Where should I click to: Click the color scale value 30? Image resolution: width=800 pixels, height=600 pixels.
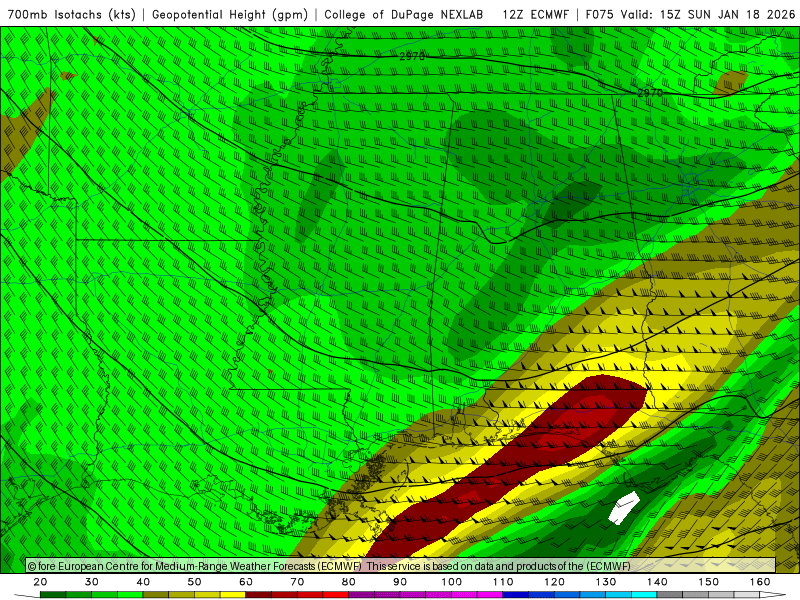point(92,582)
